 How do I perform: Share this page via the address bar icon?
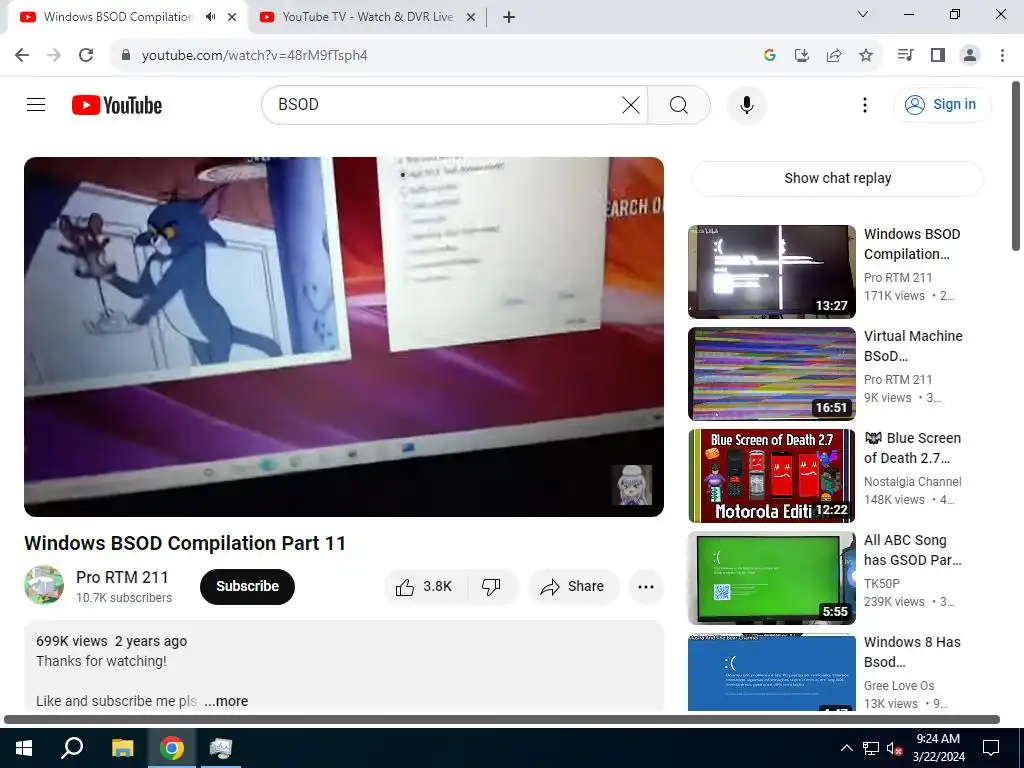coord(833,56)
